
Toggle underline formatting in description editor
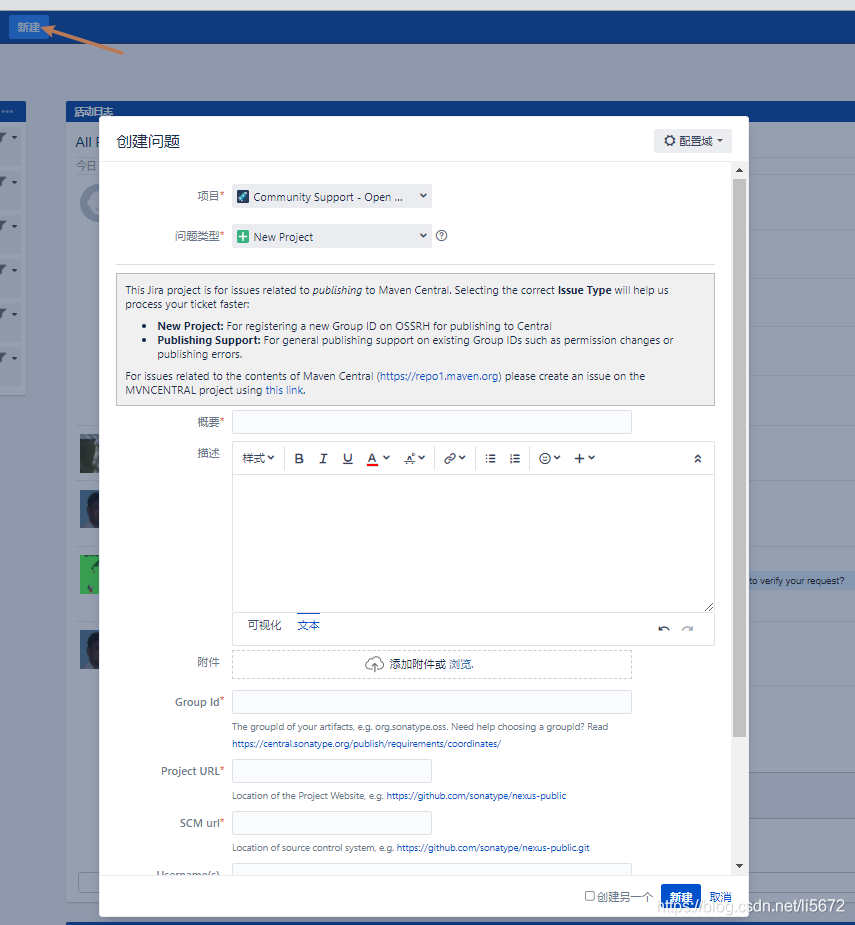[348, 458]
